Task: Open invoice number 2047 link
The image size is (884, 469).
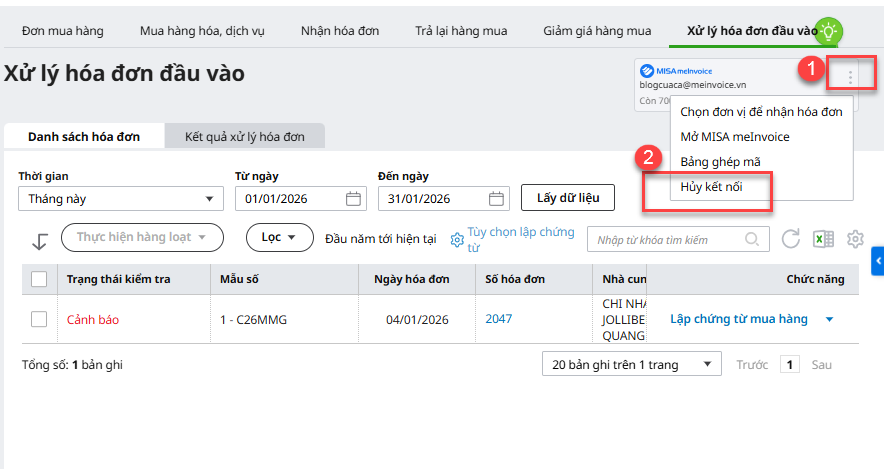Action: (499, 319)
